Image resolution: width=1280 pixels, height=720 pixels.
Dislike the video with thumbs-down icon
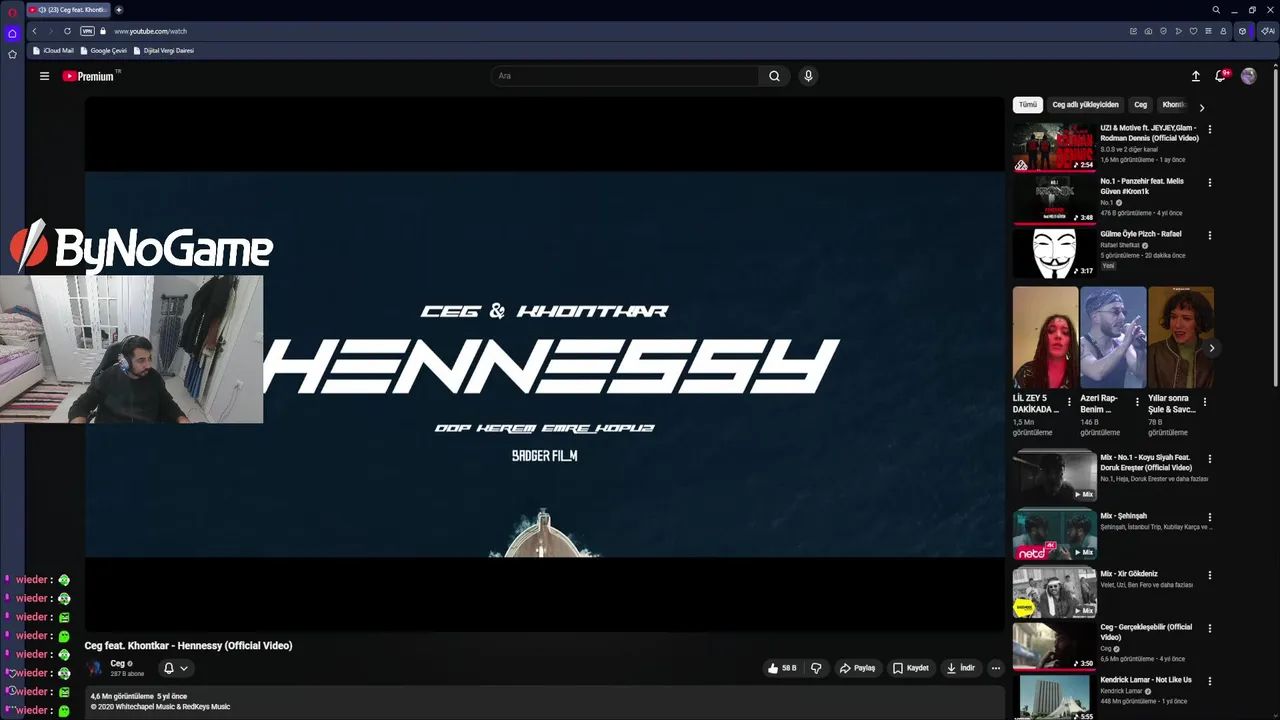[816, 668]
